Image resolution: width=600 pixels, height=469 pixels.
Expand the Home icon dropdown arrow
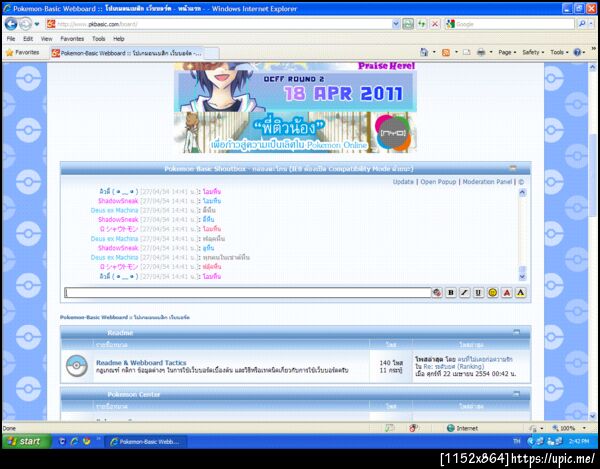pyautogui.click(x=434, y=52)
